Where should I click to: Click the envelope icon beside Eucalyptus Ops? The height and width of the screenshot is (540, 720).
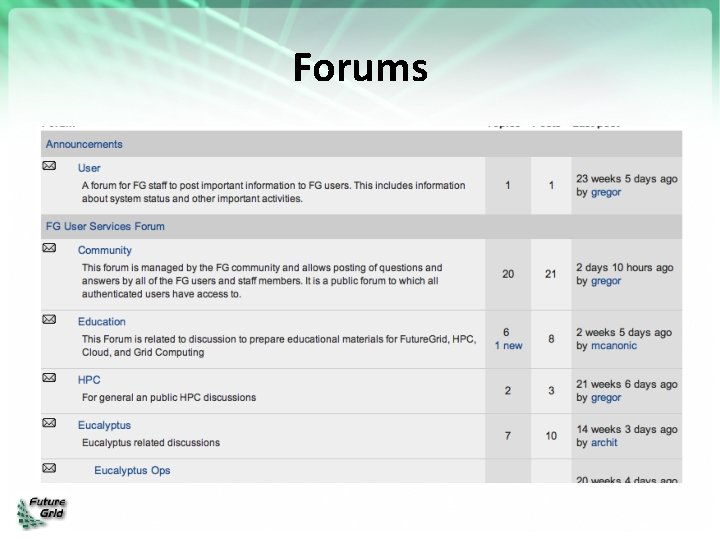coord(49,468)
